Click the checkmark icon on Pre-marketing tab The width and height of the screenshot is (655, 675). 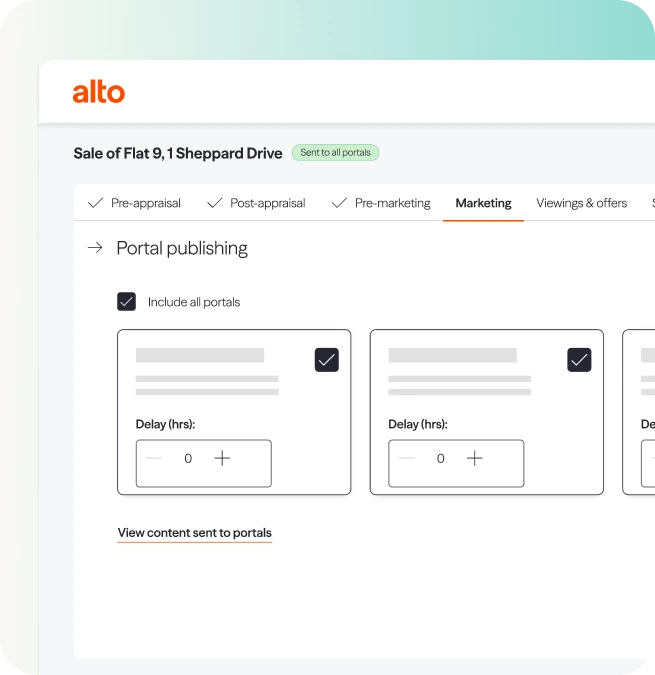point(339,203)
